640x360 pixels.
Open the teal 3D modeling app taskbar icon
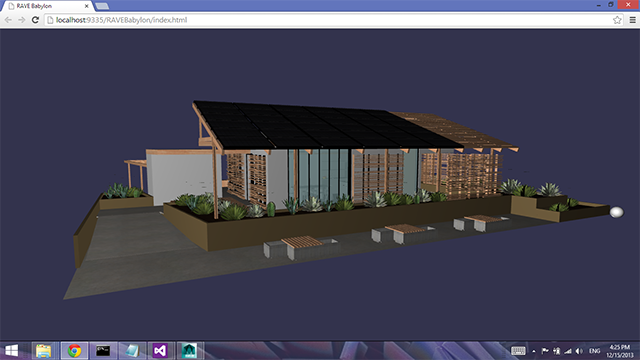point(189,351)
